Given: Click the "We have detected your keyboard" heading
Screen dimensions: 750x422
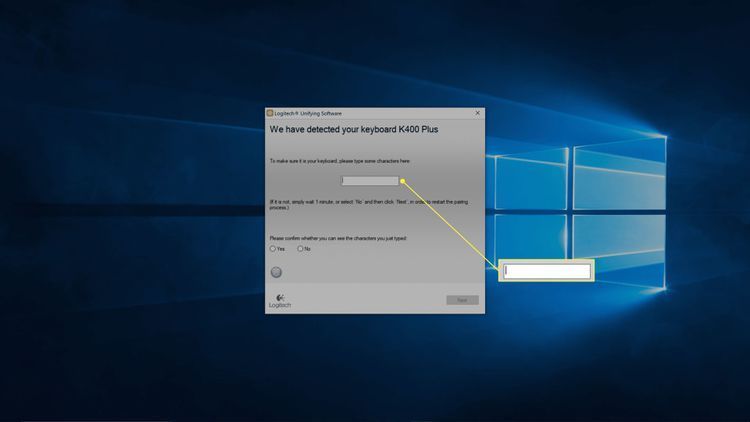Looking at the screenshot, I should pos(354,130).
